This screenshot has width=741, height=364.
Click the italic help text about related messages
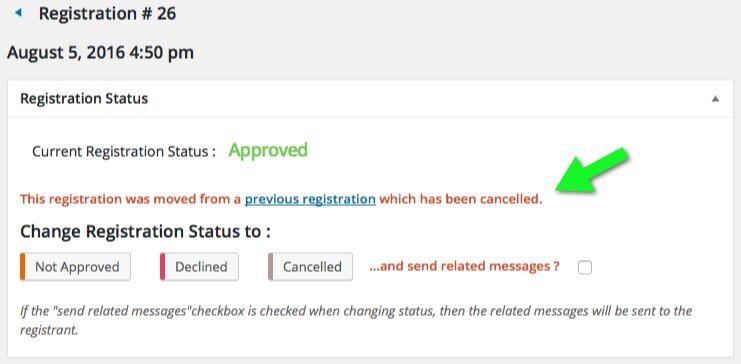point(356,320)
